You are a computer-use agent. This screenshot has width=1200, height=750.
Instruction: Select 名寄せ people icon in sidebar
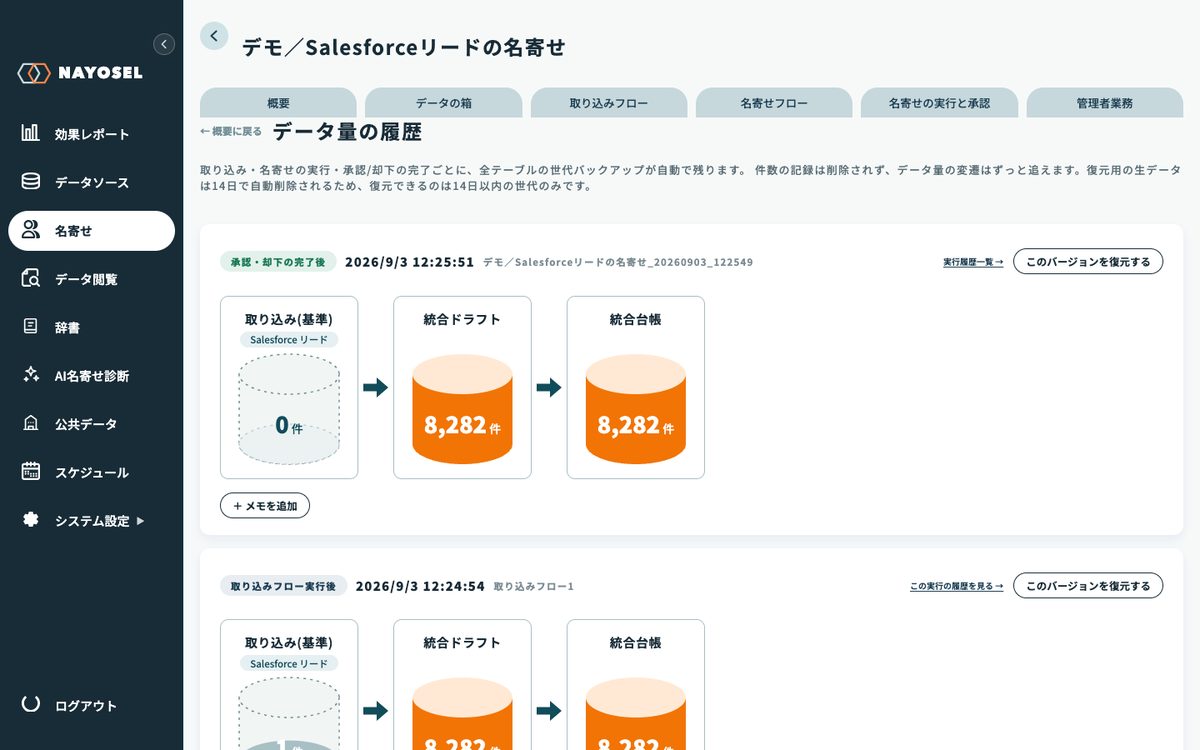(31, 230)
